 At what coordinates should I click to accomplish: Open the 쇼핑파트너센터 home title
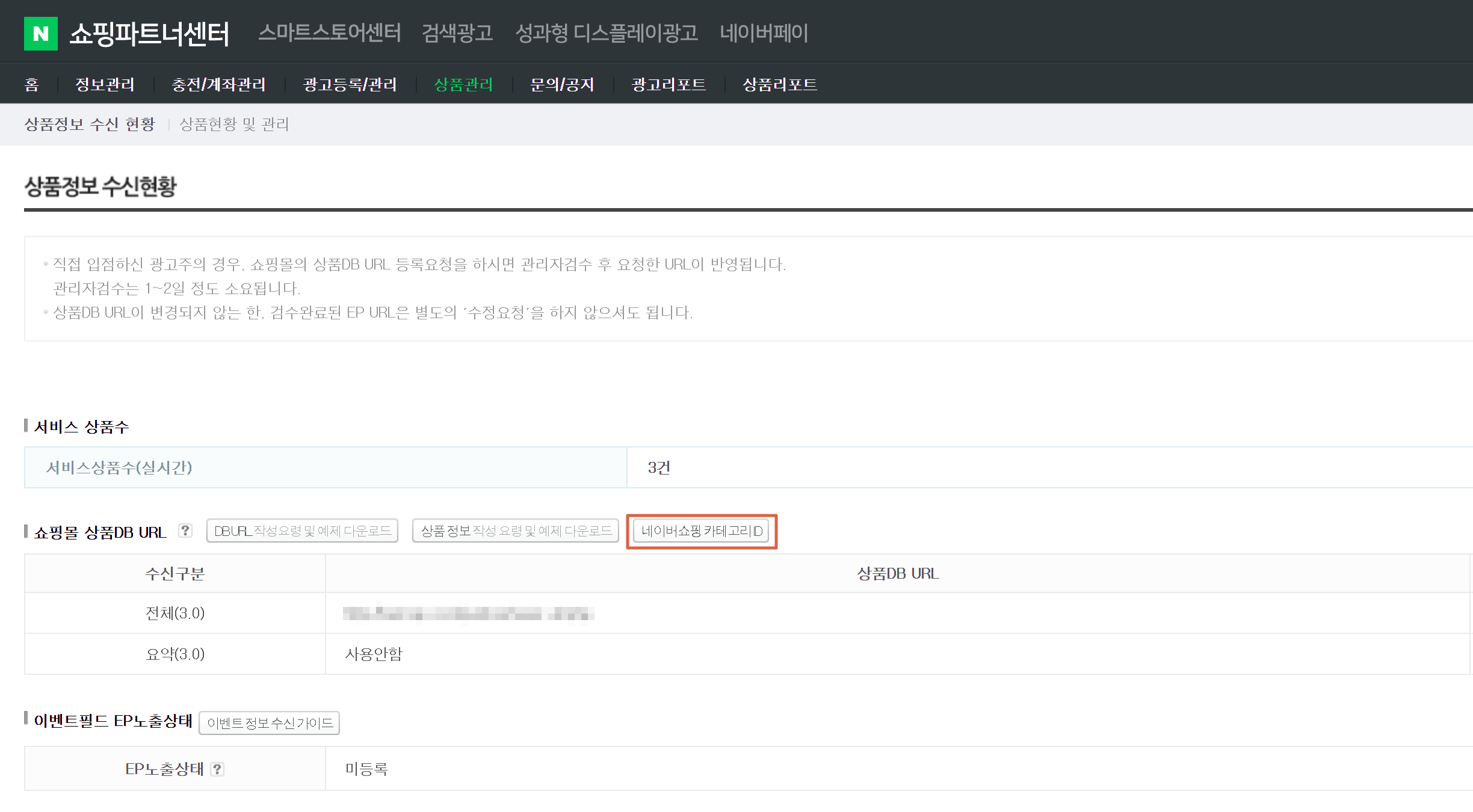[149, 34]
